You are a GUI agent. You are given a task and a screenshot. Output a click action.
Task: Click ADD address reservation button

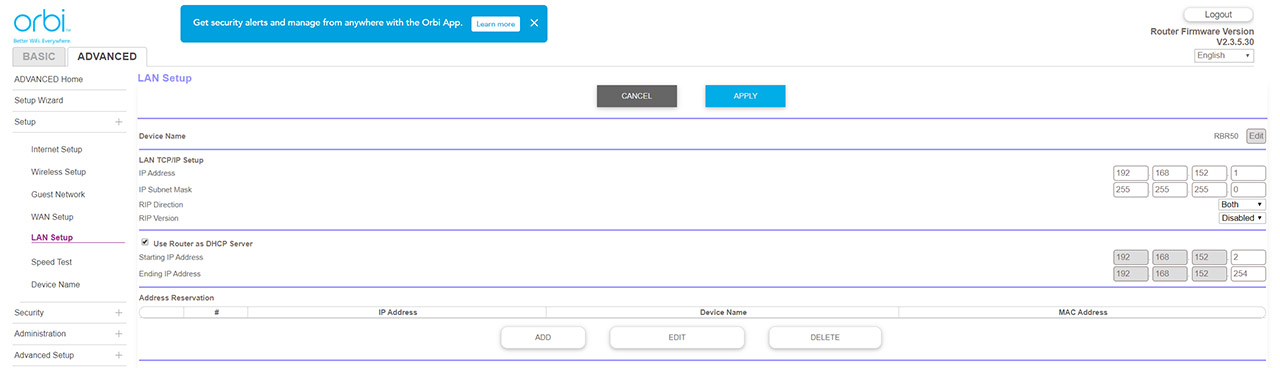tap(543, 338)
